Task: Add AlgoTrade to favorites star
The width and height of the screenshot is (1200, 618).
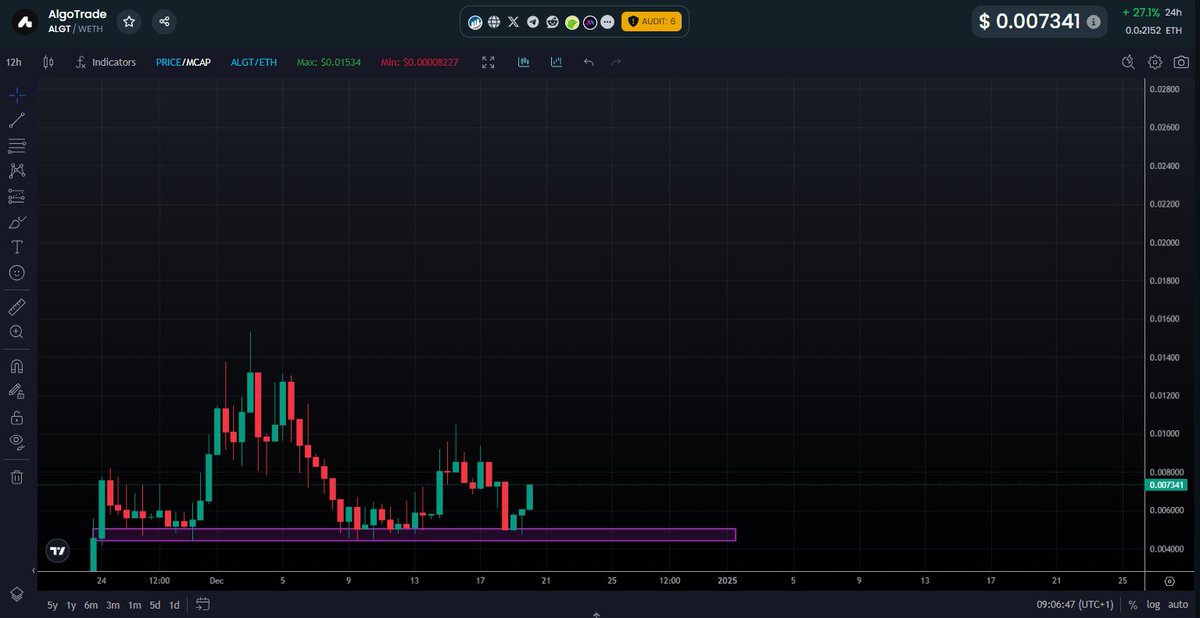Action: tap(129, 20)
